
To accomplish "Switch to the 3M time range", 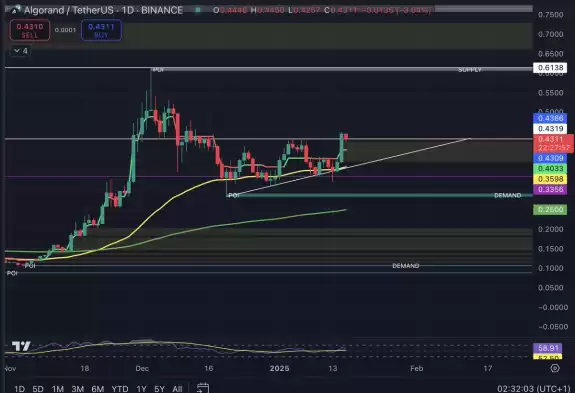I will [77, 389].
